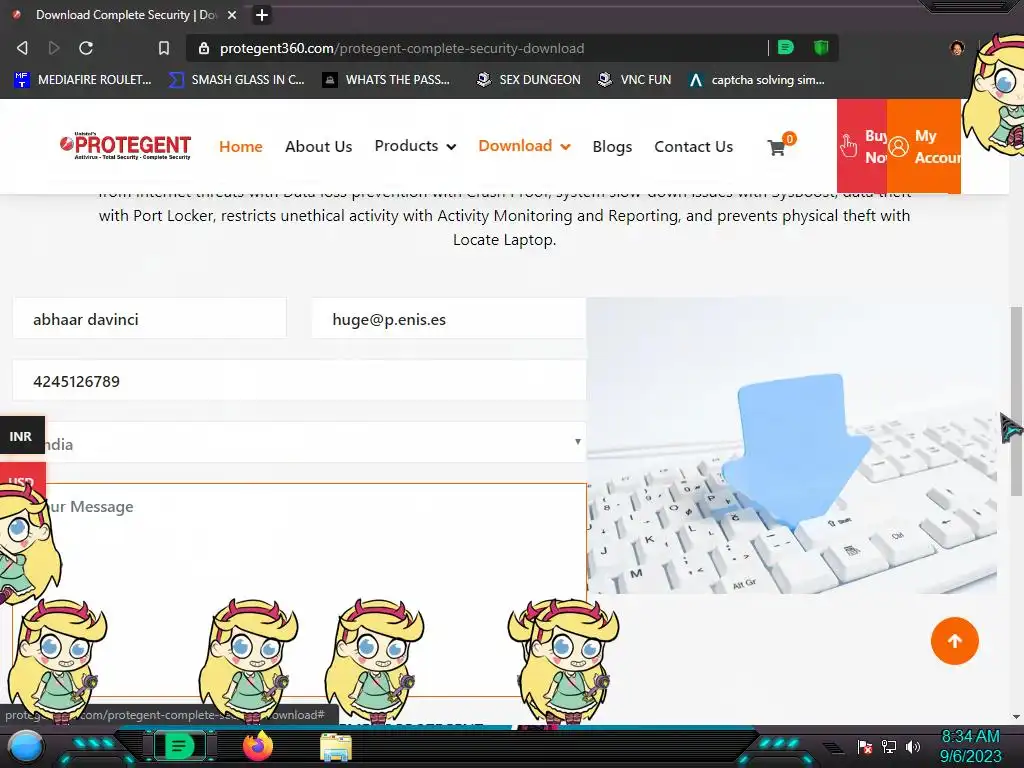The image size is (1024, 768).
Task: Open SMASH GLASS IN C... bookmark
Action: pyautogui.click(x=236, y=80)
